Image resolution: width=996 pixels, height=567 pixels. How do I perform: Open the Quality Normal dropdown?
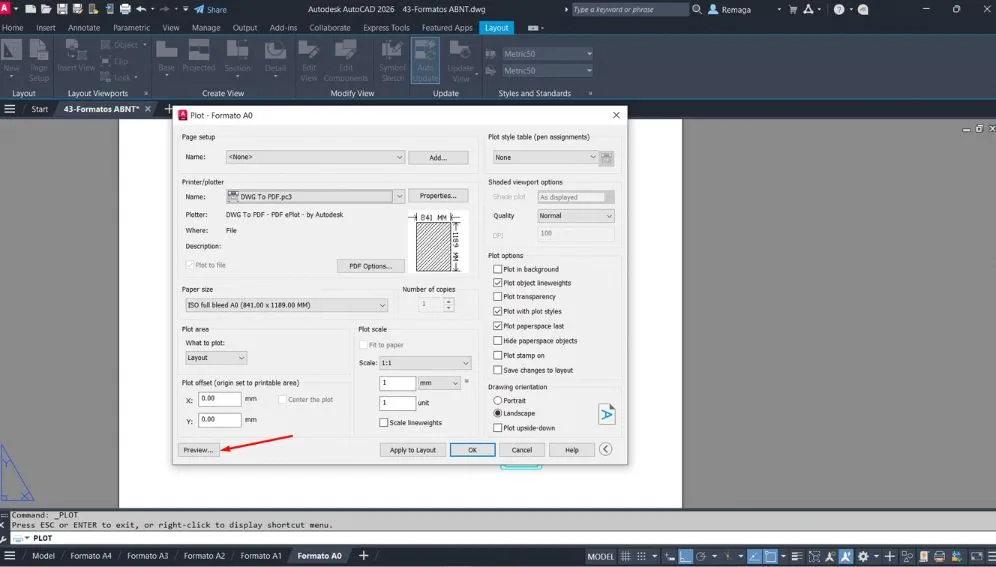[575, 216]
